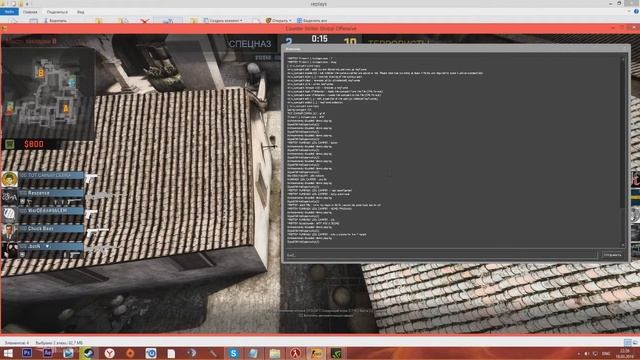Image resolution: width=640 pixels, height=360 pixels.
Task: Click the console Отправить submit button
Action: (612, 255)
